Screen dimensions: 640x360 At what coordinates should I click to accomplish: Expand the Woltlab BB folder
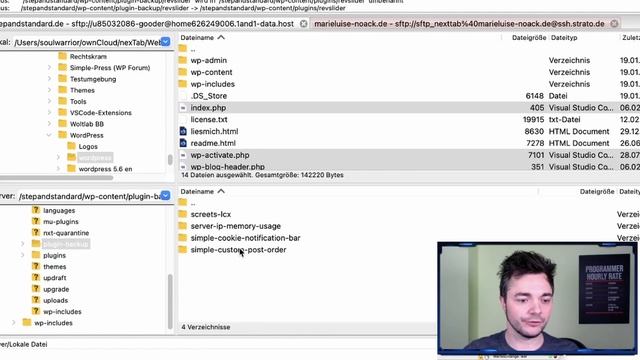click(49, 124)
